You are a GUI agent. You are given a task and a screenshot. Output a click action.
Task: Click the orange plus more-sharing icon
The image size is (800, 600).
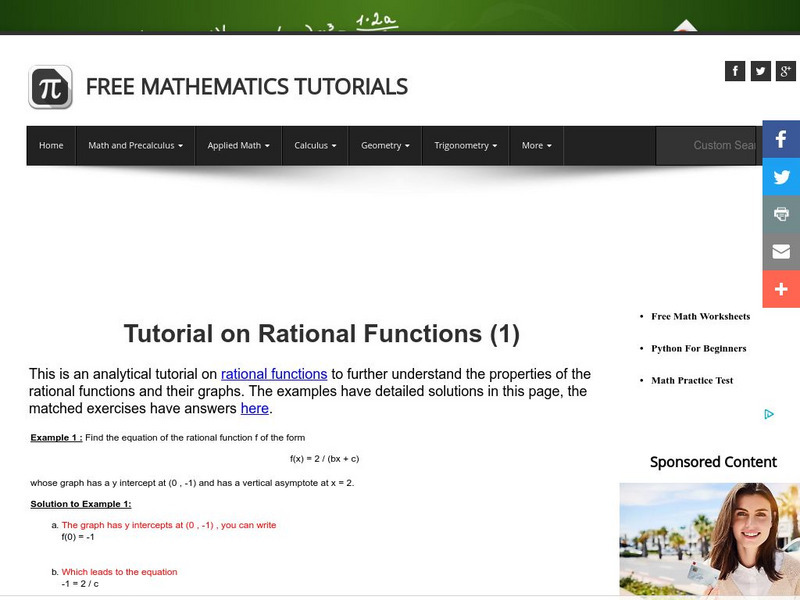pos(781,289)
